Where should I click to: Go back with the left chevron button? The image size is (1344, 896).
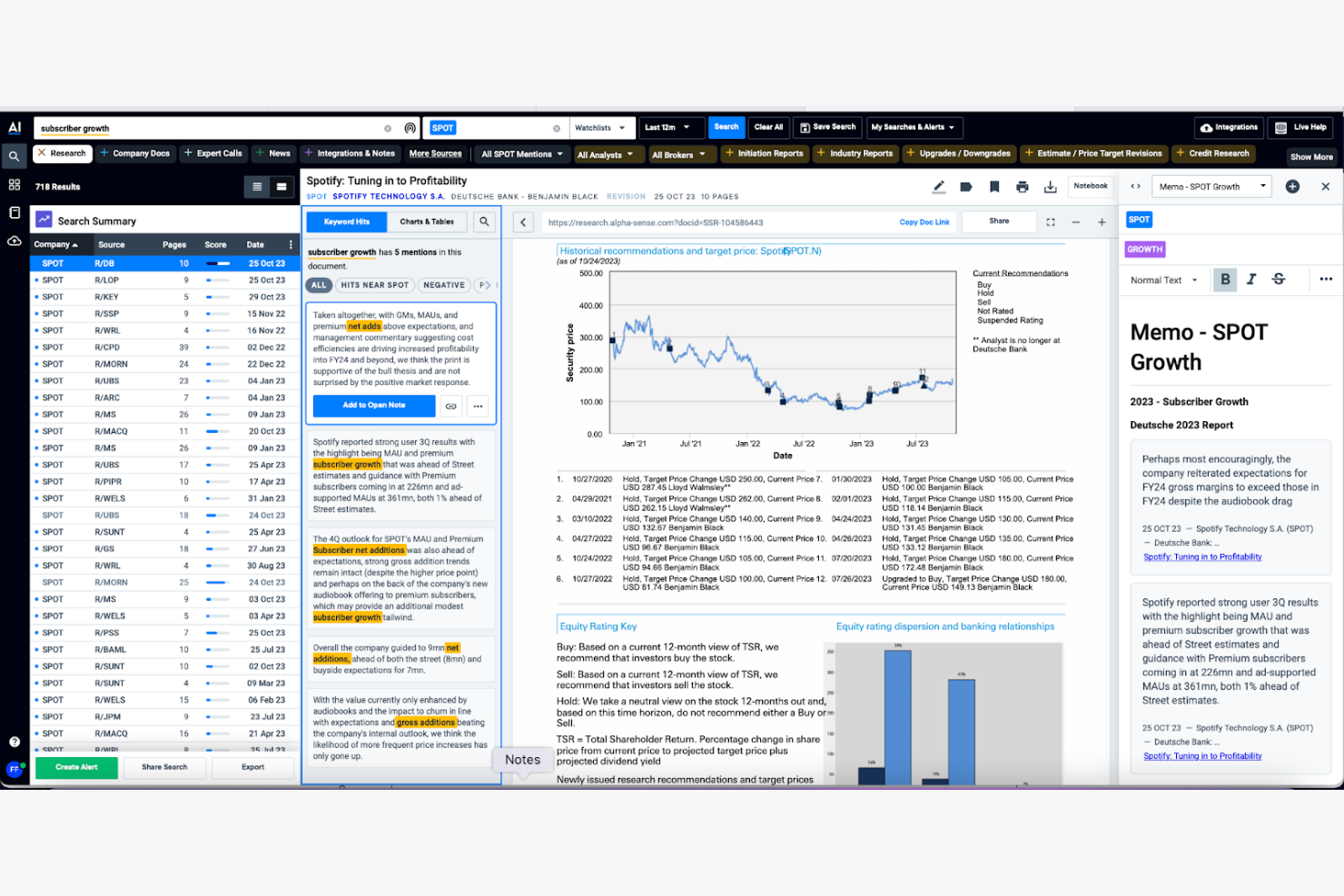(x=523, y=222)
